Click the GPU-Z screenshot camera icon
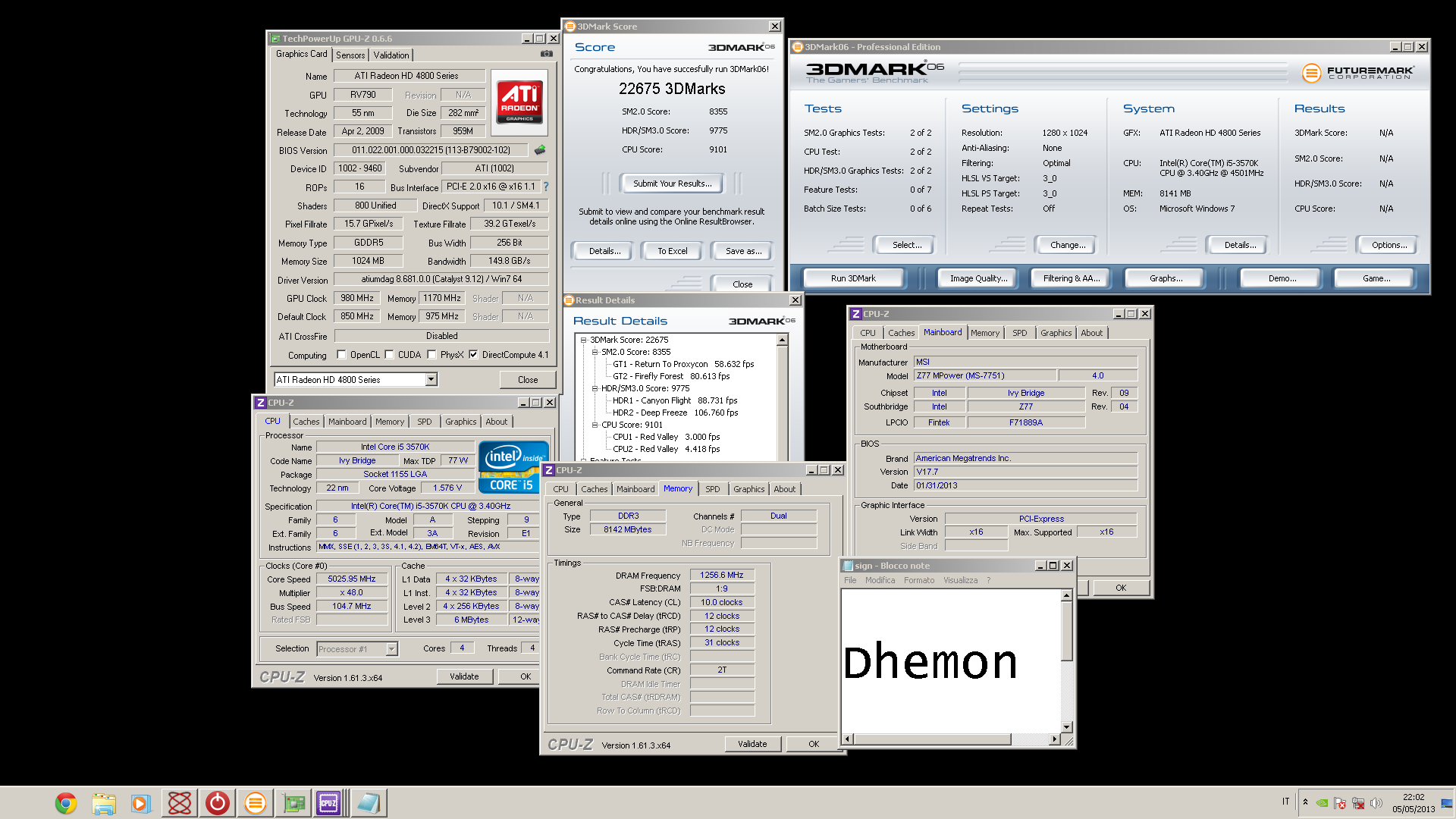The width and height of the screenshot is (1456, 819). tap(546, 54)
